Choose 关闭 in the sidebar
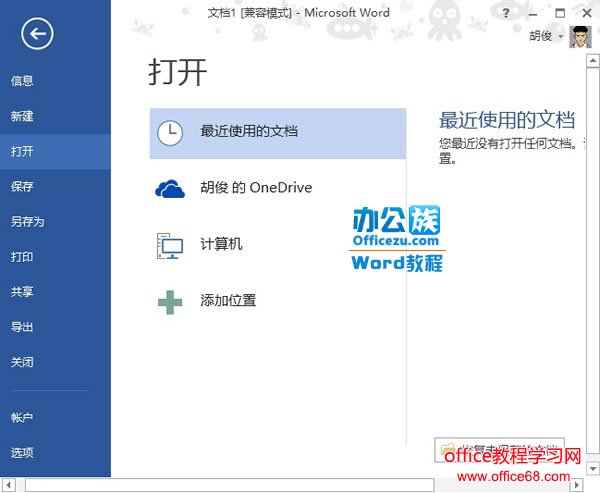The height and width of the screenshot is (493, 600). (x=55, y=362)
